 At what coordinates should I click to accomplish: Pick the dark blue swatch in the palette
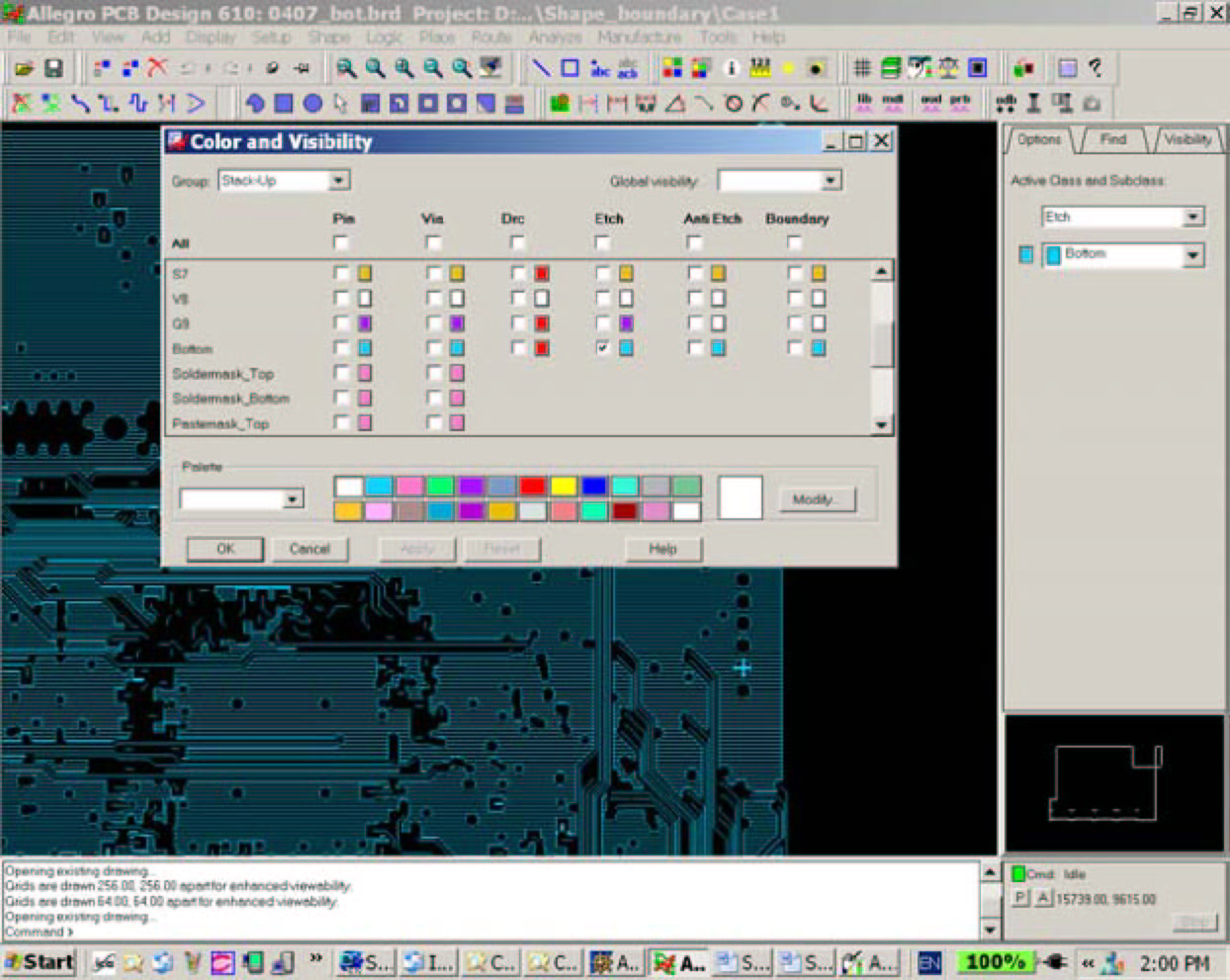coord(594,486)
